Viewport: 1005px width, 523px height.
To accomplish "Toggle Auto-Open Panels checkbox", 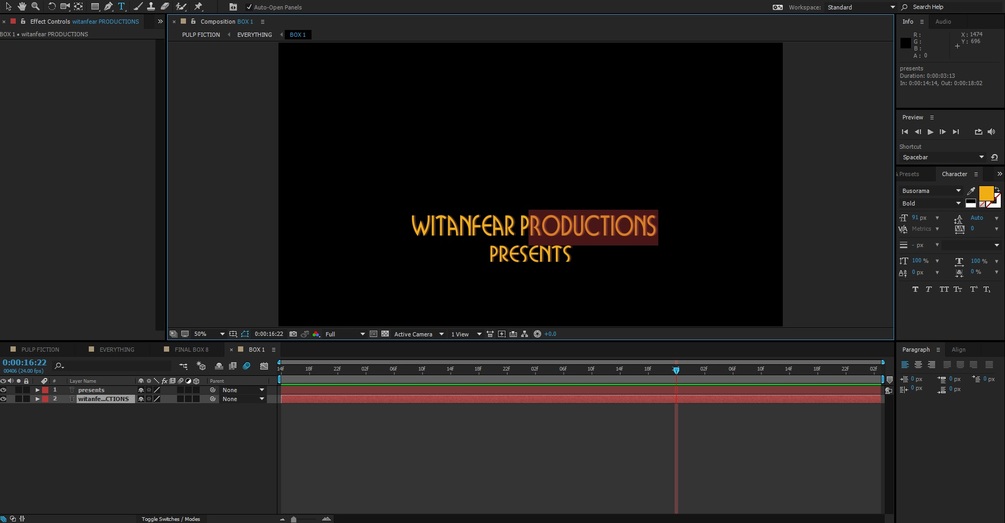I will coord(249,7).
